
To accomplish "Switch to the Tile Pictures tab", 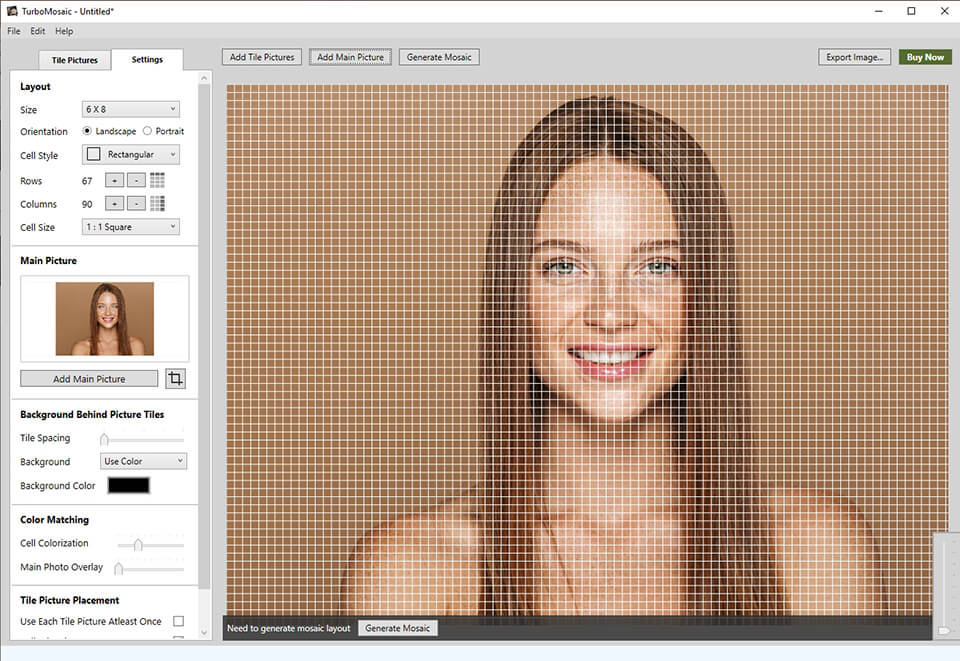I will pos(75,60).
